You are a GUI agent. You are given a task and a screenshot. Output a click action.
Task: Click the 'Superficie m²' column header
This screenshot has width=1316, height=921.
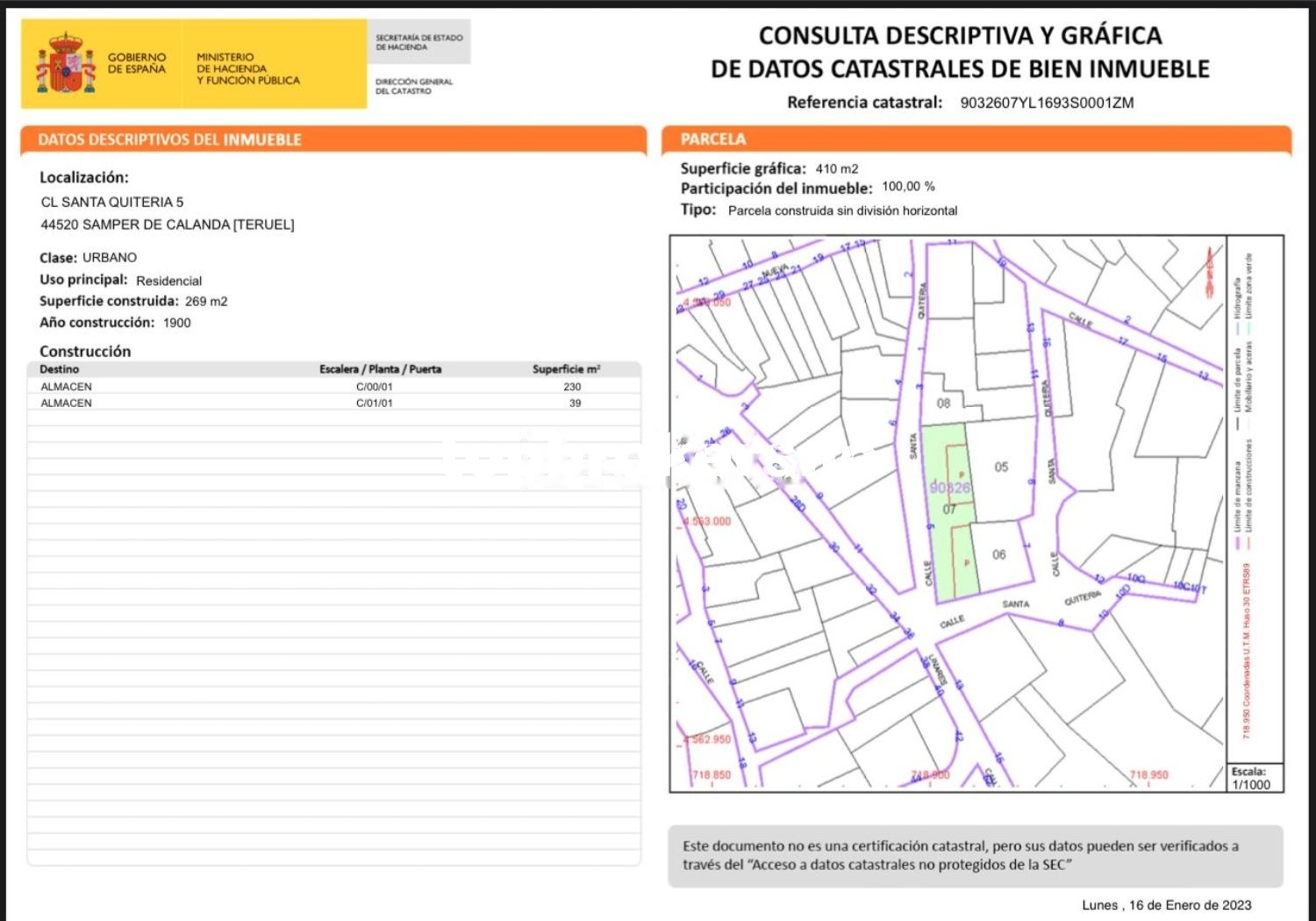click(x=567, y=369)
